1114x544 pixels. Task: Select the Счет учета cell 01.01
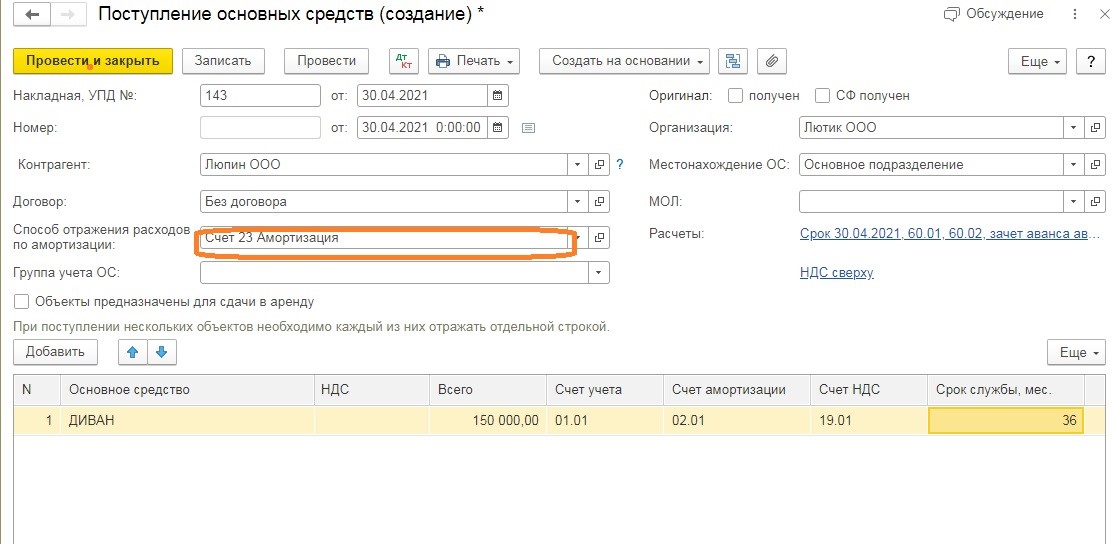[605, 420]
